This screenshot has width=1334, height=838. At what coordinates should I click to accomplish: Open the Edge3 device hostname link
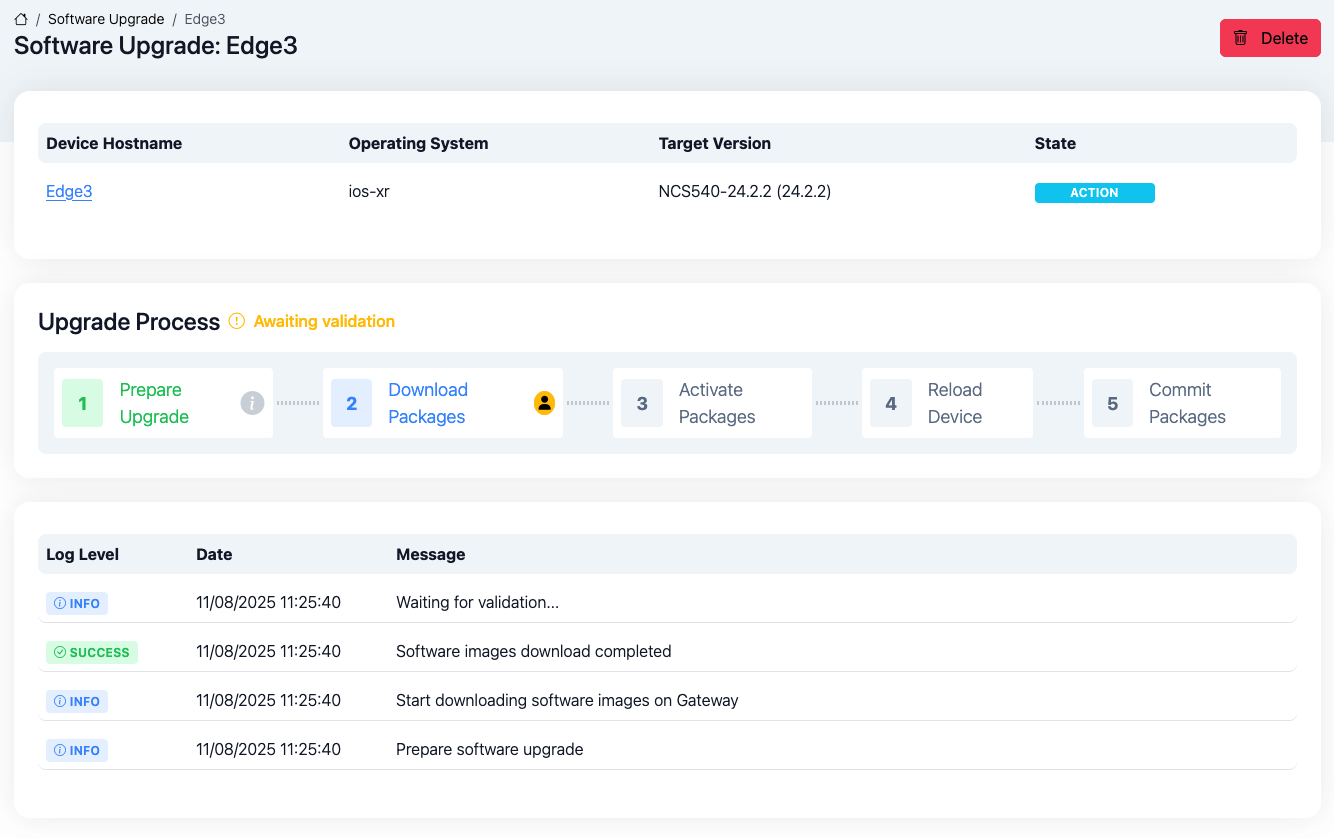click(69, 191)
